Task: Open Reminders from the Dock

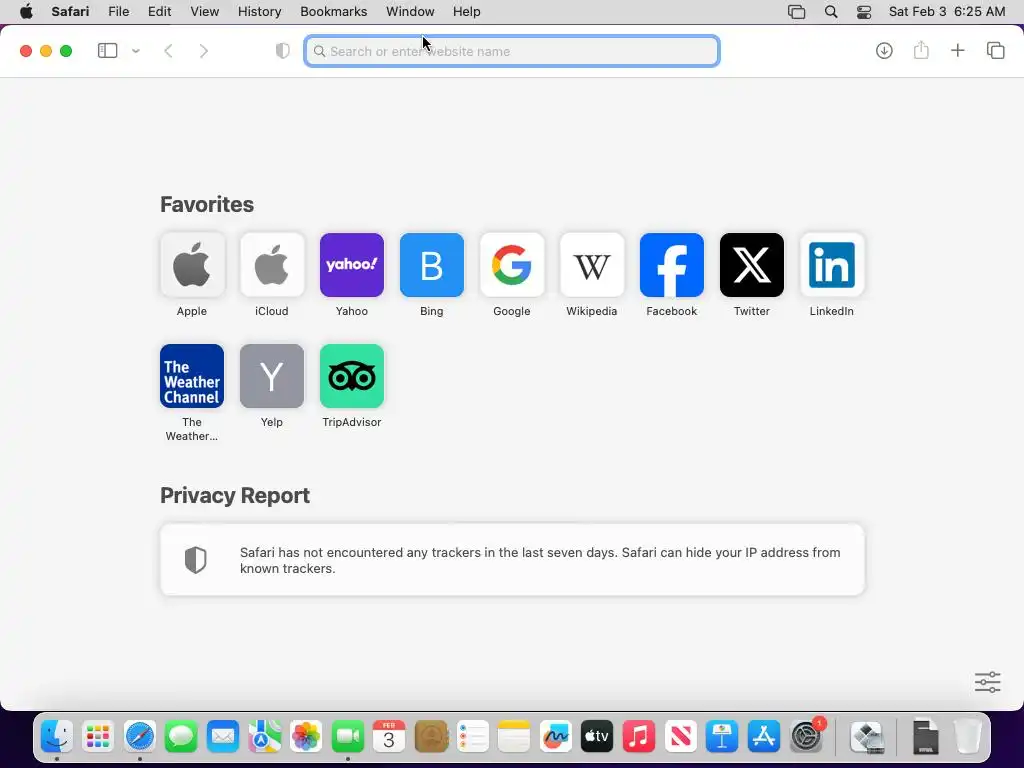Action: pyautogui.click(x=472, y=737)
